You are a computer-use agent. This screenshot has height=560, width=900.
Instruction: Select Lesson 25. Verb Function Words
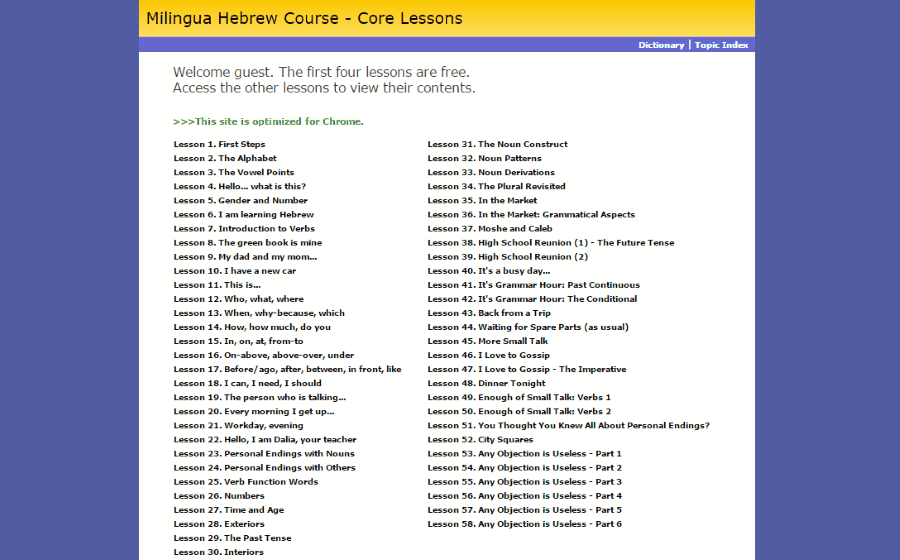coord(246,481)
